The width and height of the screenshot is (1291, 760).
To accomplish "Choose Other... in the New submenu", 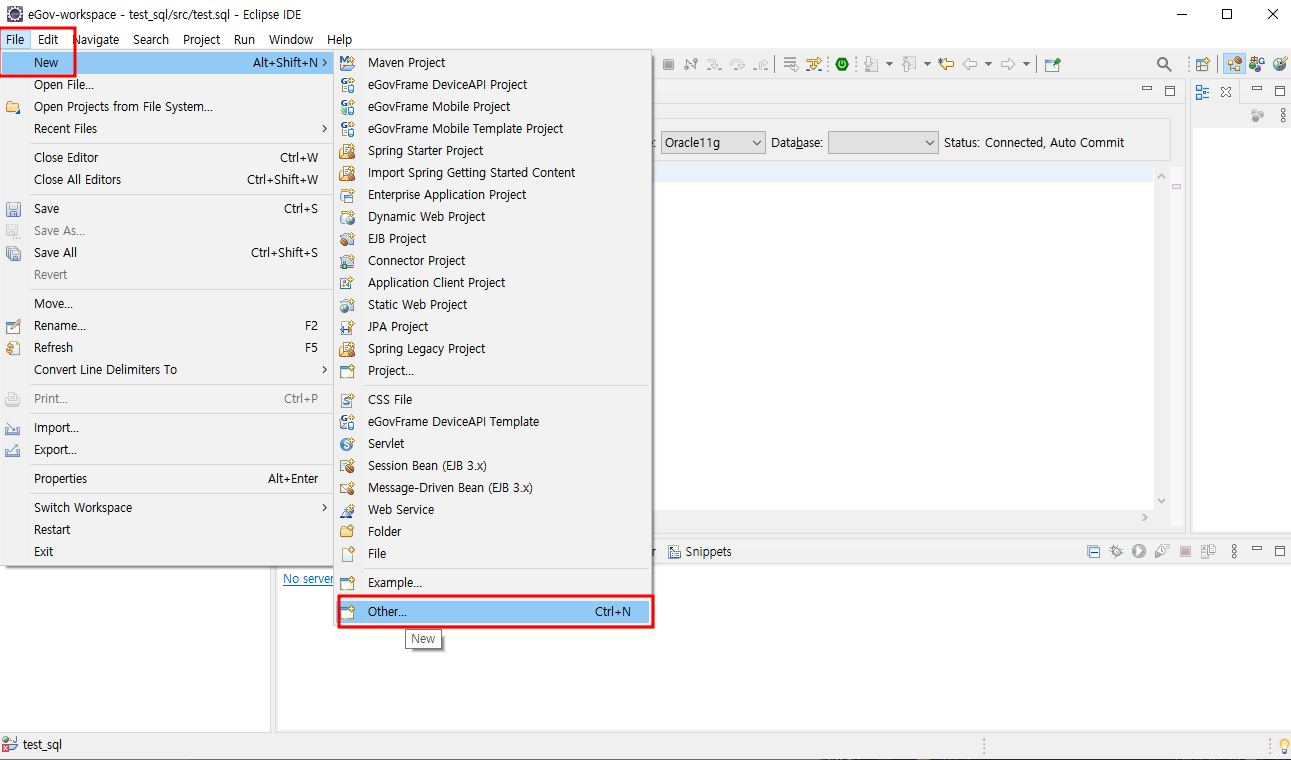I will coord(494,611).
